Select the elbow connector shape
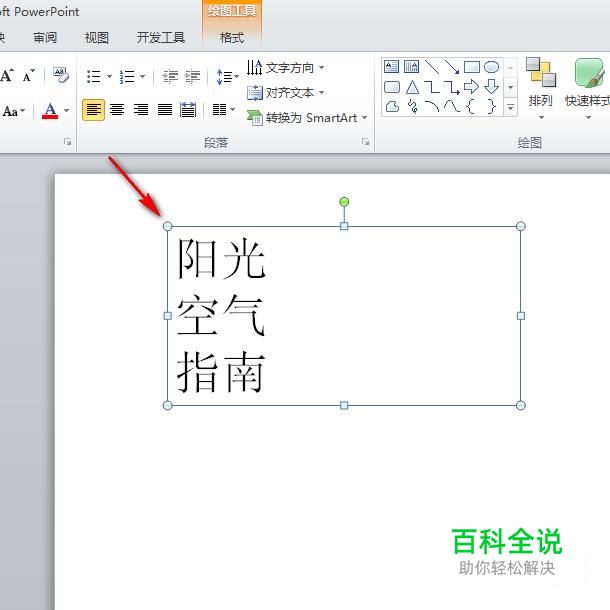The height and width of the screenshot is (610, 610). [x=432, y=87]
